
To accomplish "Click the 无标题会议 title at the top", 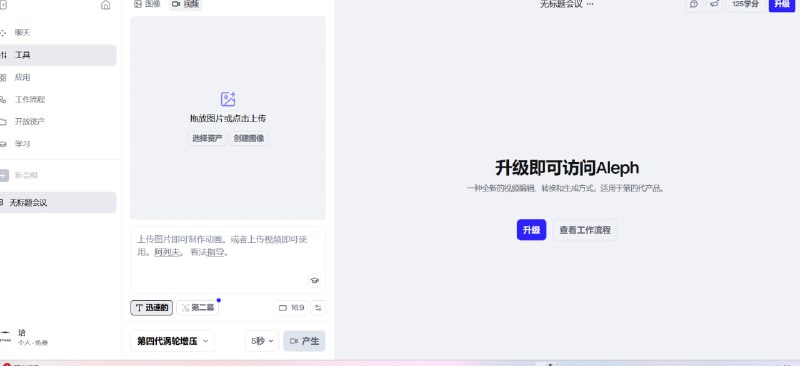I will coord(561,4).
